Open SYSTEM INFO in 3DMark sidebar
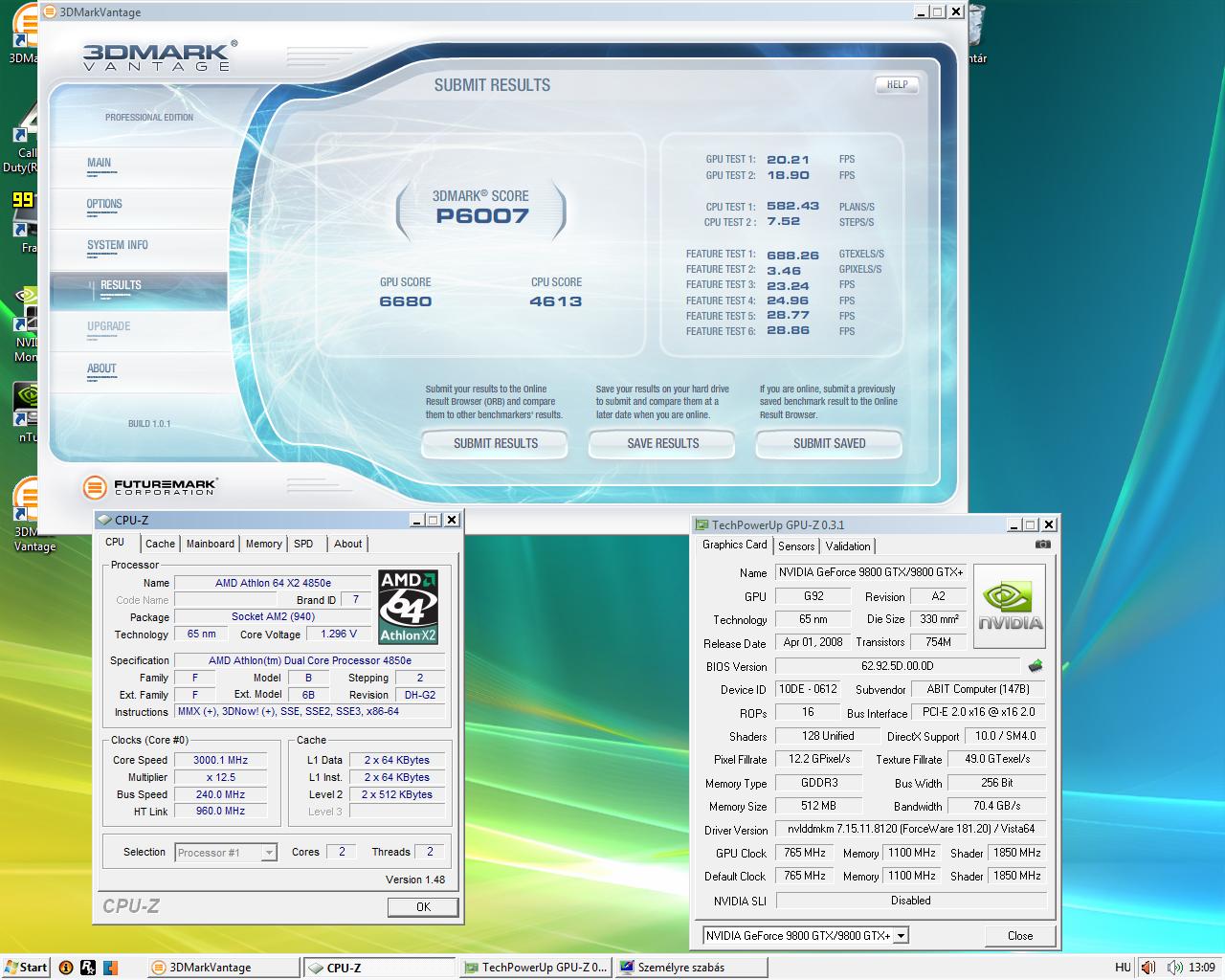 (x=118, y=245)
